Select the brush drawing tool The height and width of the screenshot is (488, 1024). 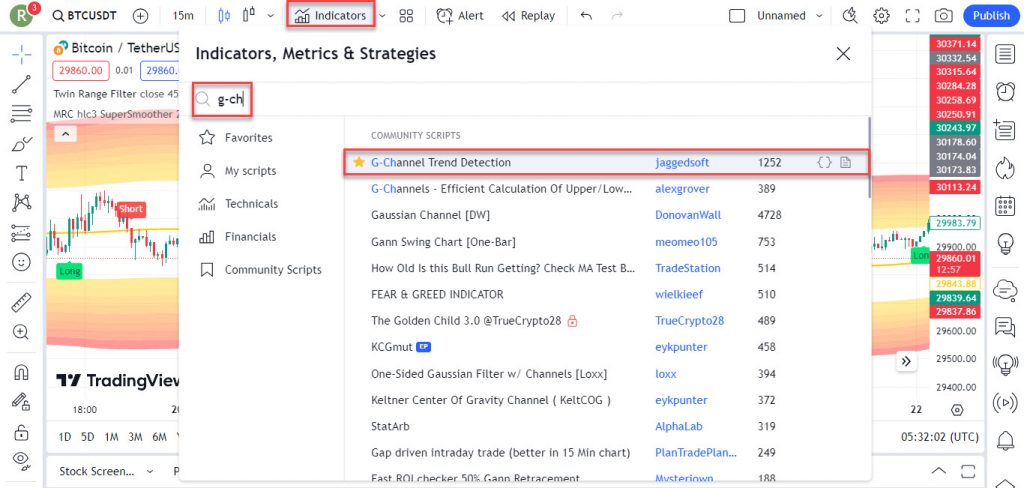tap(22, 144)
